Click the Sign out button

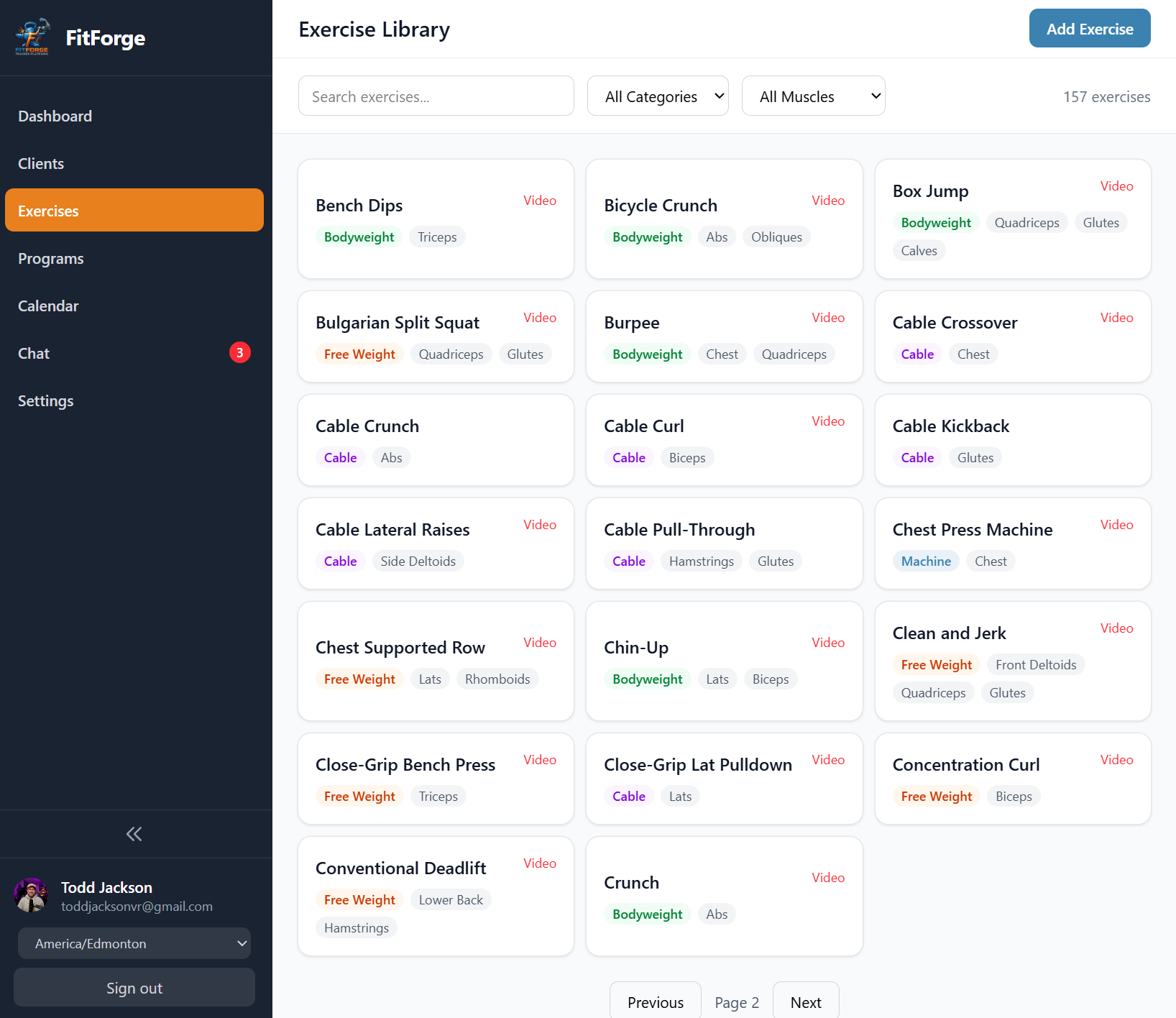click(x=134, y=987)
